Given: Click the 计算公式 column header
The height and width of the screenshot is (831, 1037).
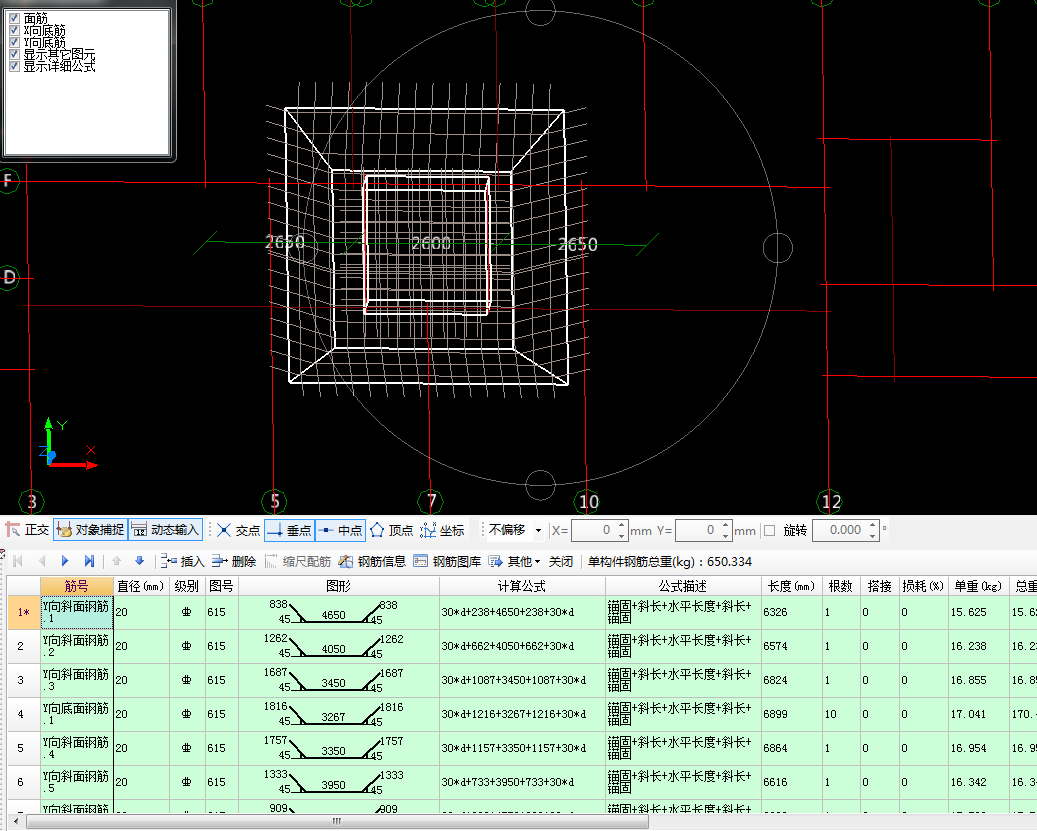Looking at the screenshot, I should [x=522, y=586].
